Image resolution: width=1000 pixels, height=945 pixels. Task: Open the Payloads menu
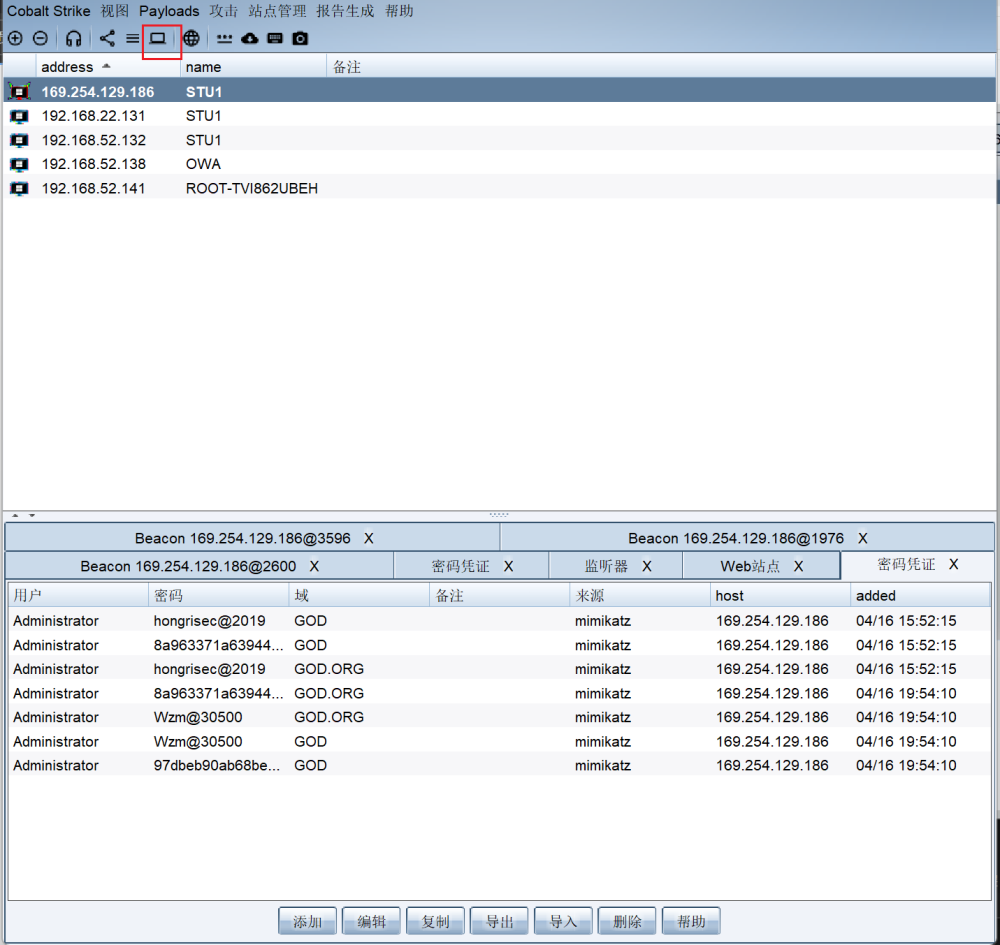click(169, 11)
